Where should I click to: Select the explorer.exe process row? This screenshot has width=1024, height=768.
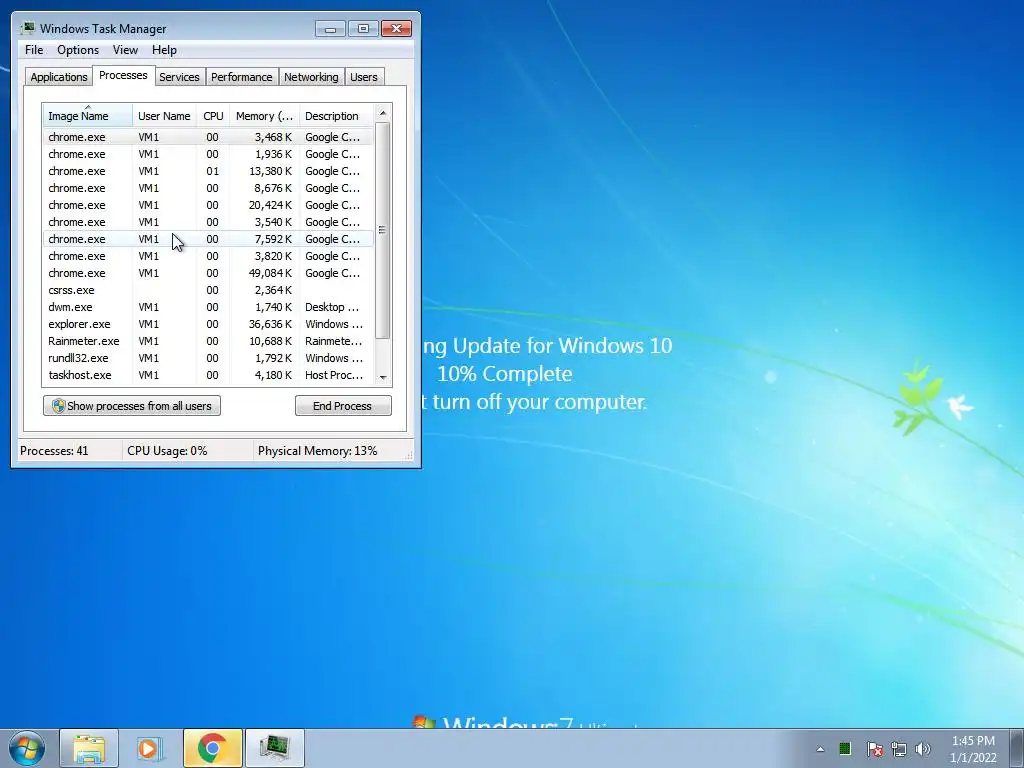tap(208, 324)
